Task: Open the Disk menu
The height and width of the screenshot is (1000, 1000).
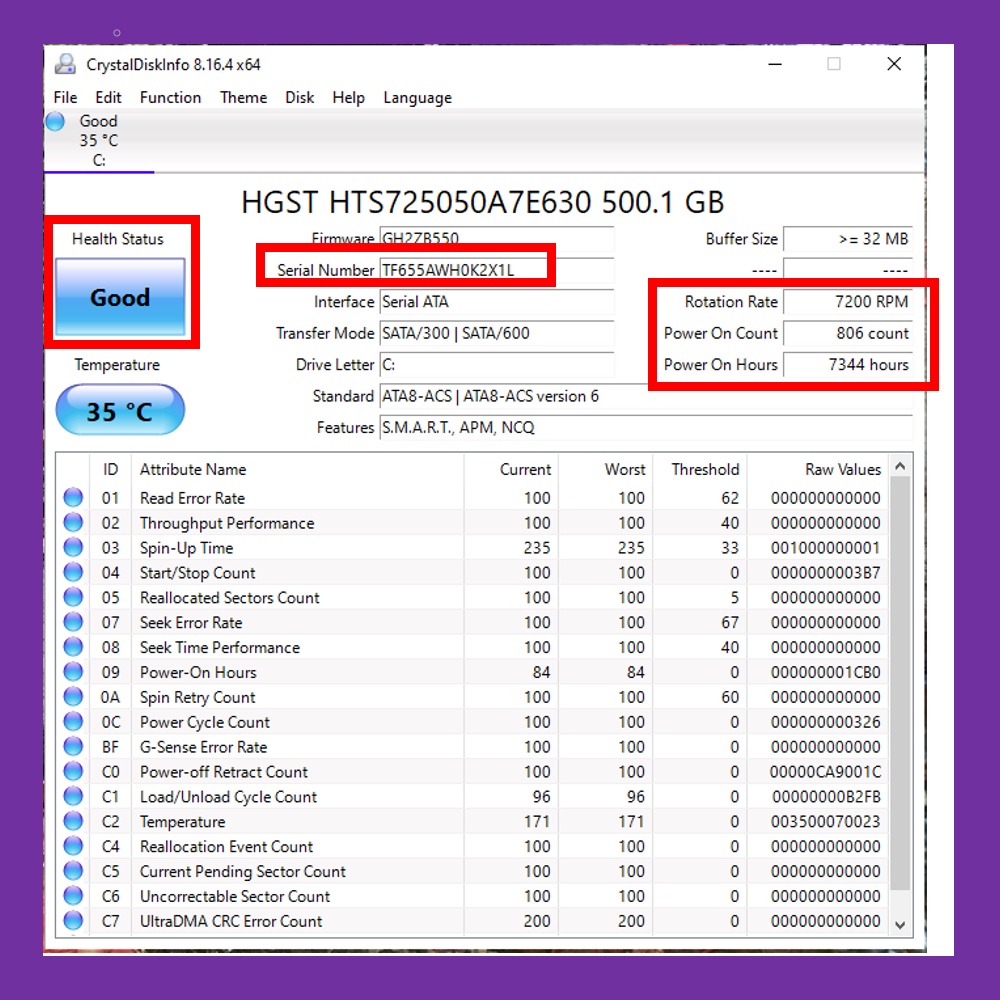Action: coord(299,97)
